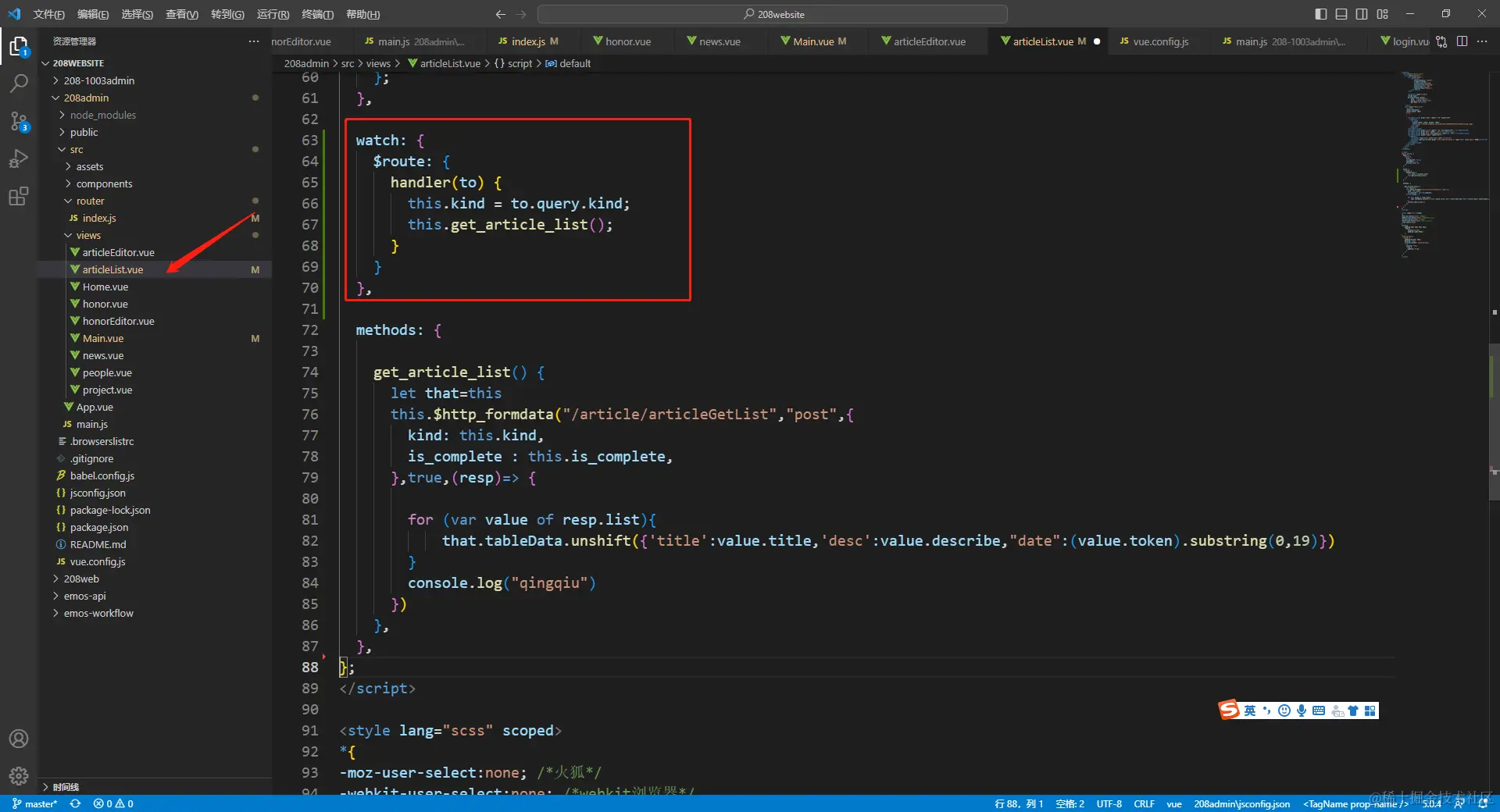Image resolution: width=1500 pixels, height=812 pixels.
Task: Click the 空格: 2 indentation setting
Action: pyautogui.click(x=1070, y=803)
